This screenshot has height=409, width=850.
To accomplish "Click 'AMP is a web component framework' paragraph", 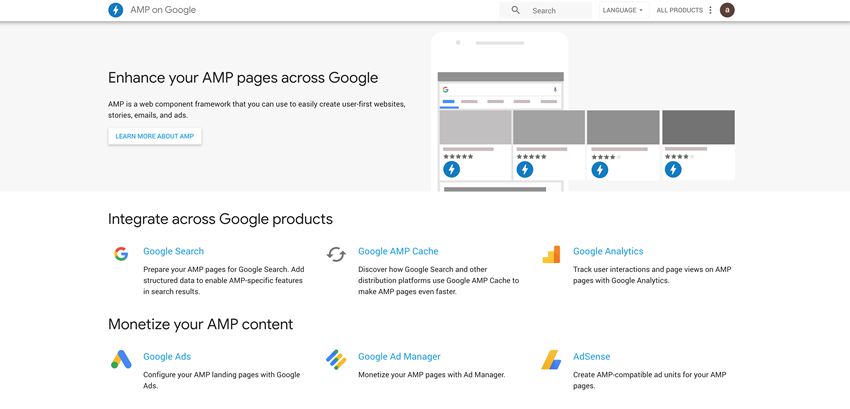I will pos(256,110).
